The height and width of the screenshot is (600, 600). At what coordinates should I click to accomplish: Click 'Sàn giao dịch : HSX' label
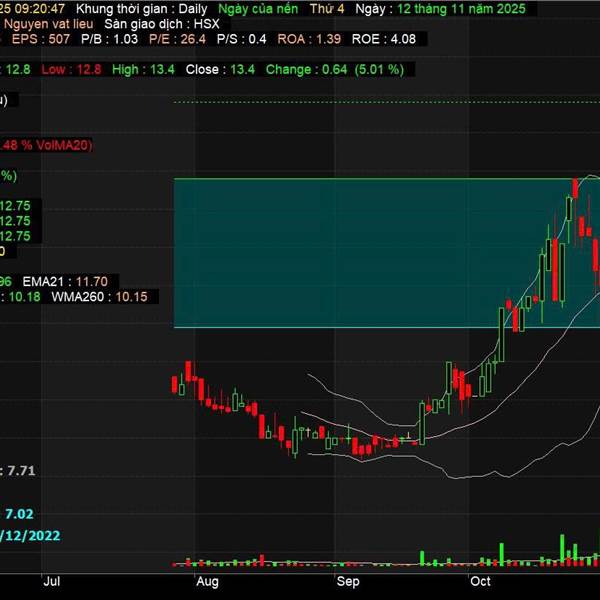point(162,24)
